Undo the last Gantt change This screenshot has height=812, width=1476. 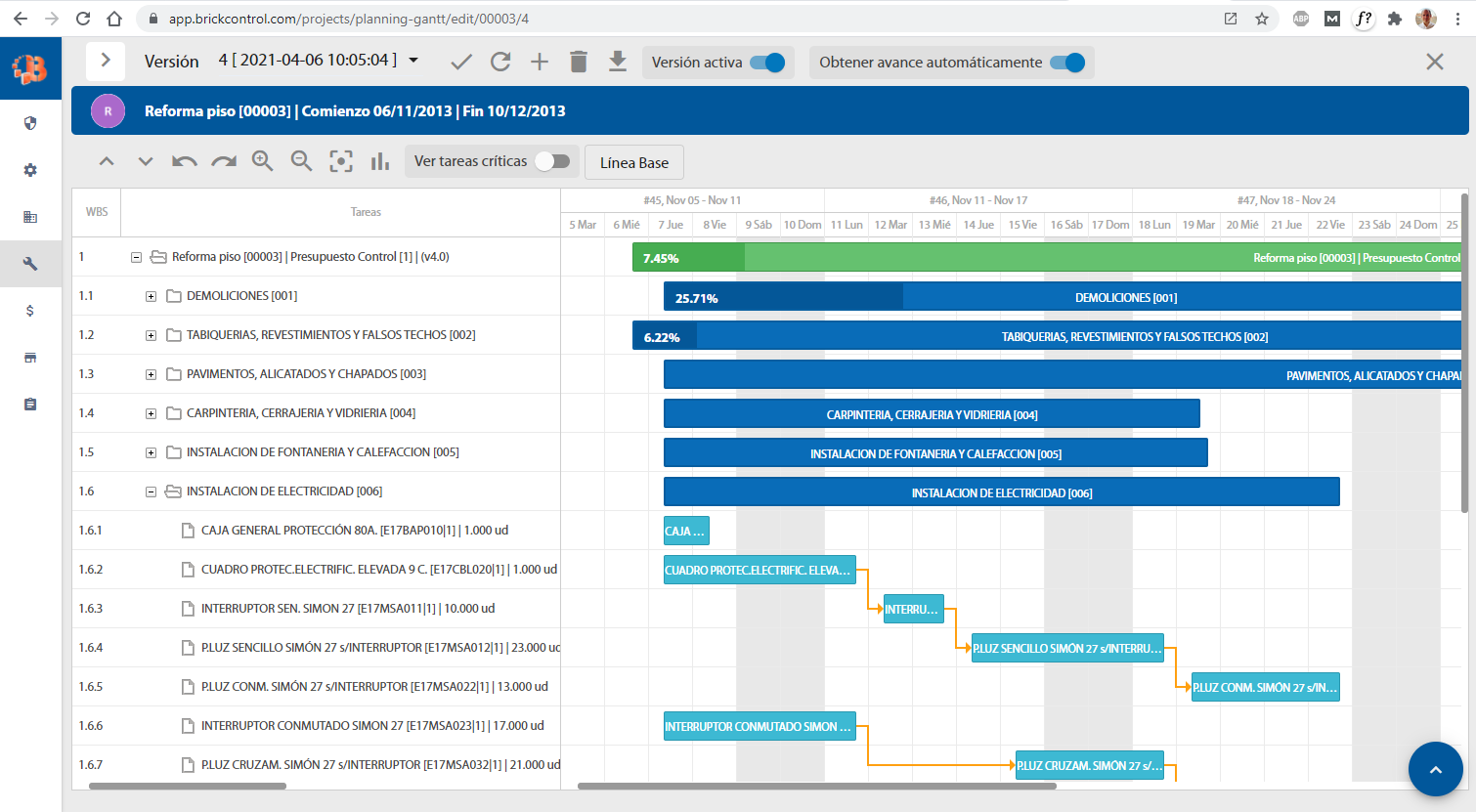point(184,161)
